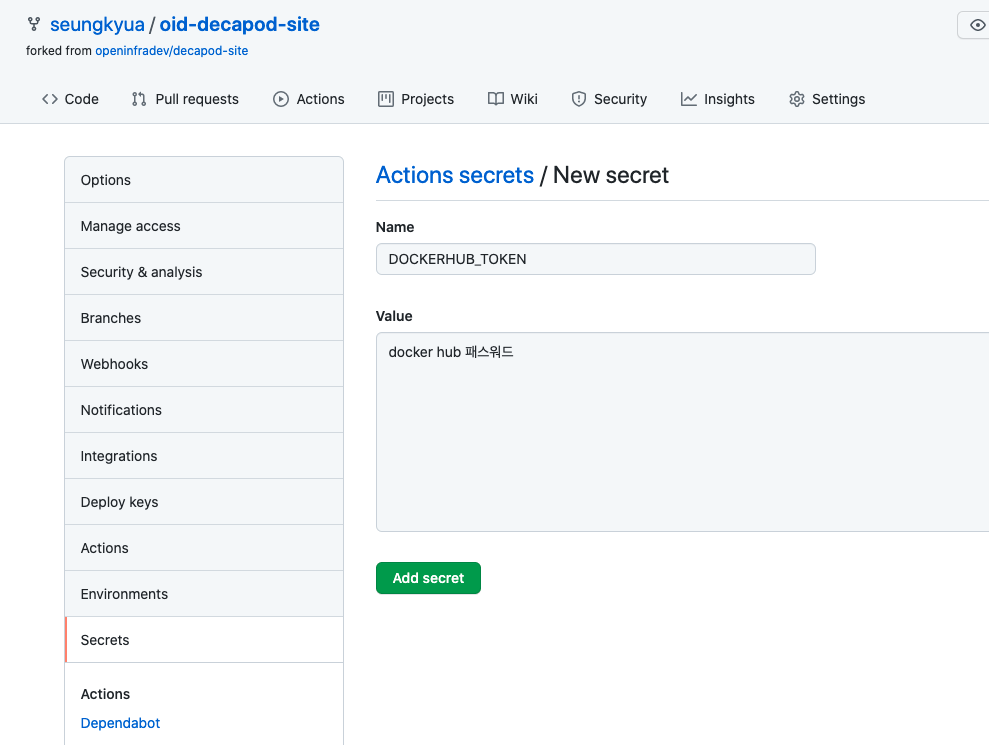Screen dimensions: 989x745
Task: Click the Code tab brackets icon
Action: pyautogui.click(x=50, y=99)
